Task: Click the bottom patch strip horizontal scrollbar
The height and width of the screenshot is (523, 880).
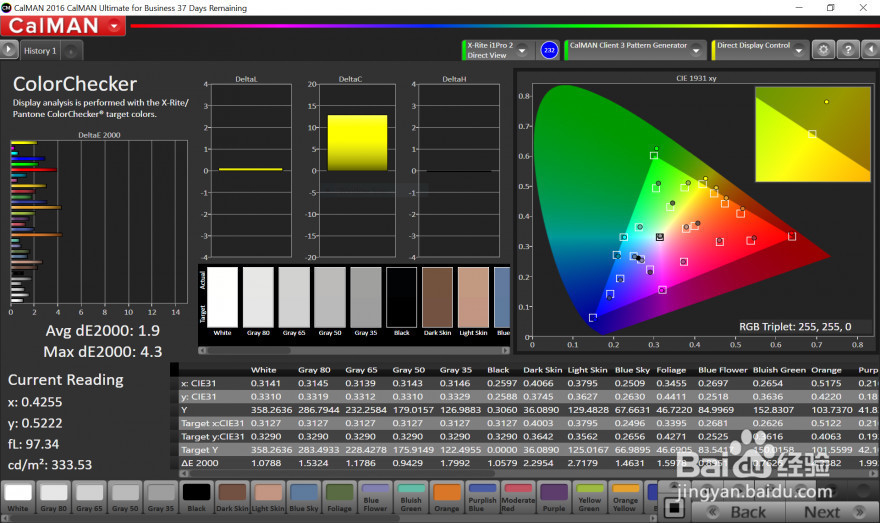Action: click(328, 518)
